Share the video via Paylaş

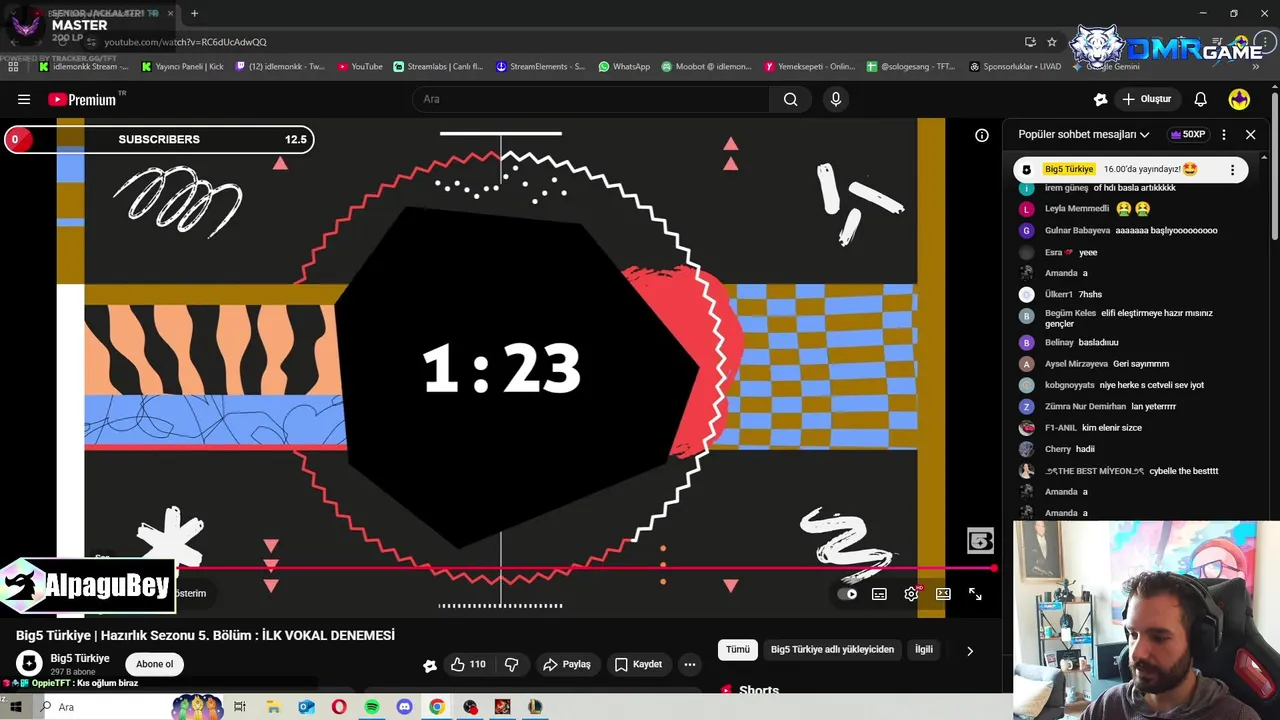click(567, 664)
